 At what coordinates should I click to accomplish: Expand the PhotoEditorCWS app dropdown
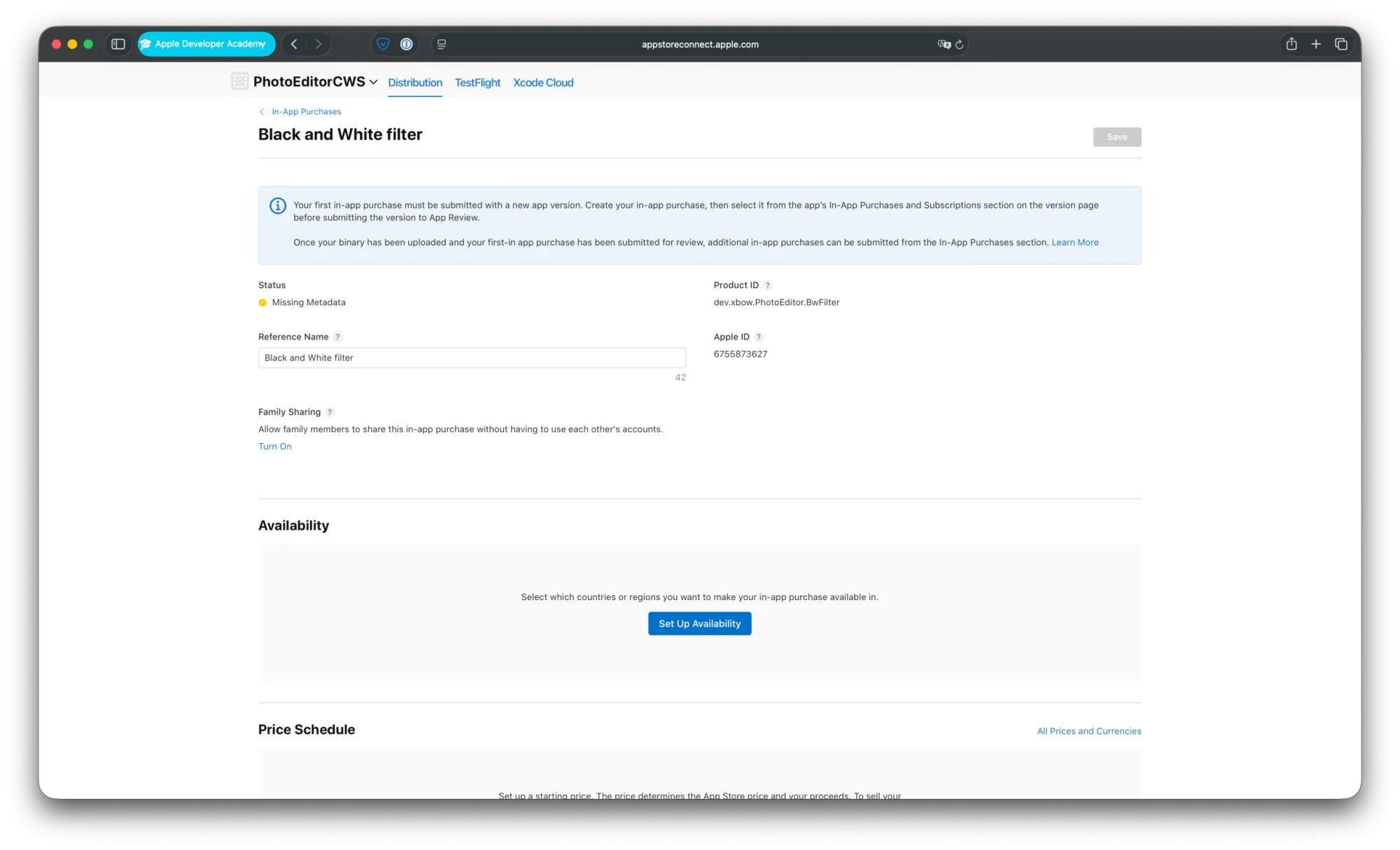tap(373, 82)
